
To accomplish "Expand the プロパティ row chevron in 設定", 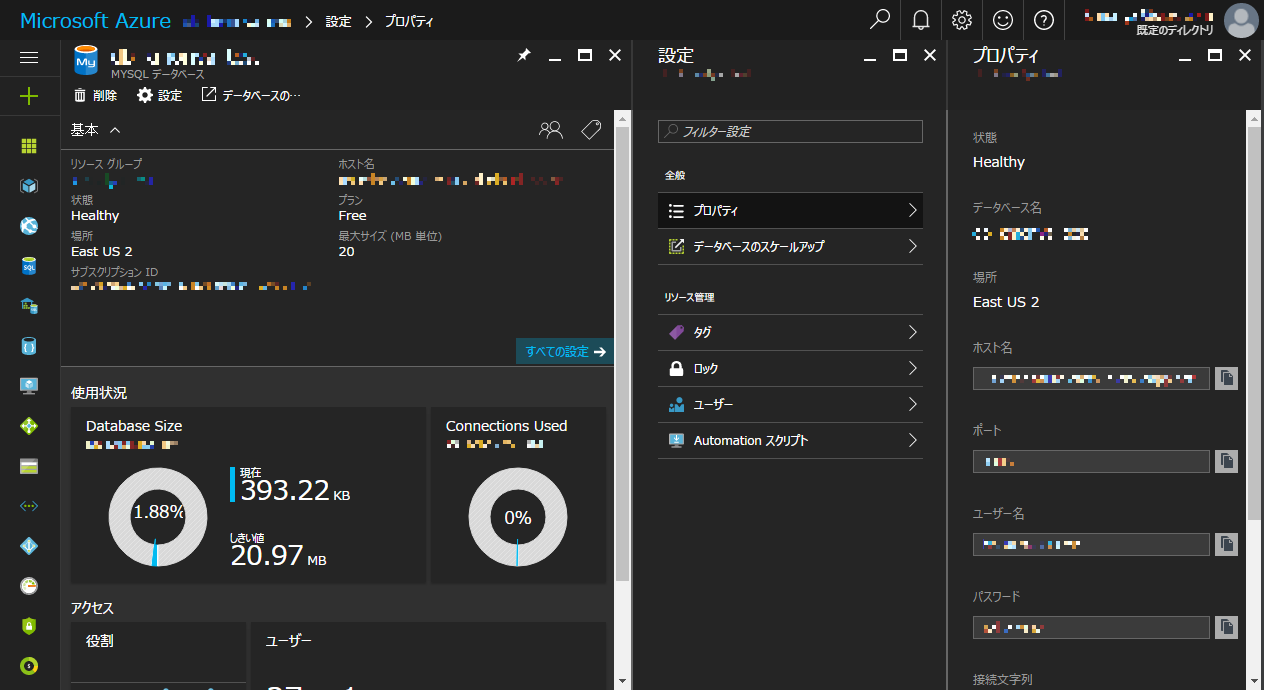I will [x=912, y=210].
